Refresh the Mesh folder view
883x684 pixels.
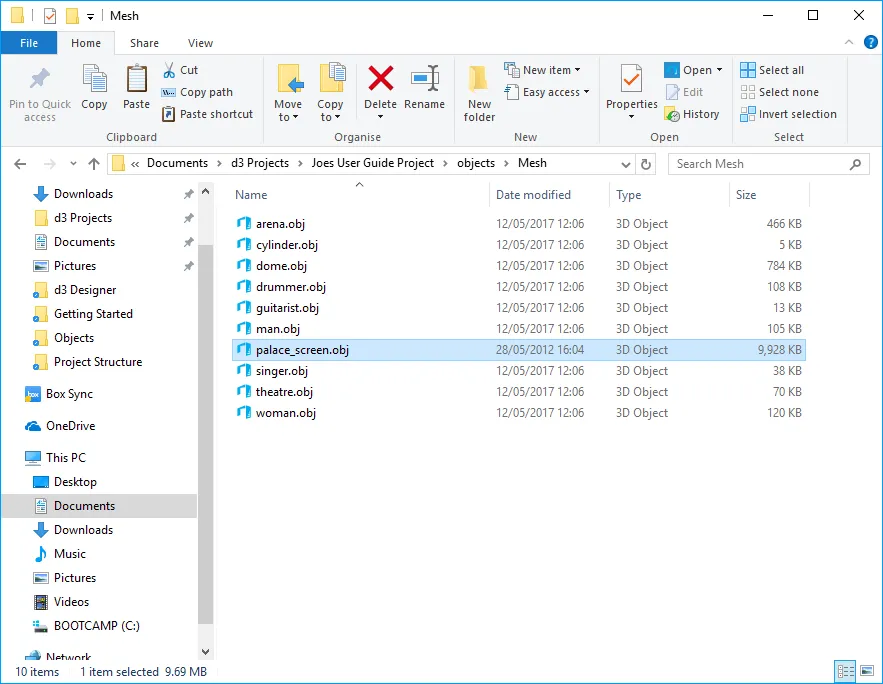[646, 164]
